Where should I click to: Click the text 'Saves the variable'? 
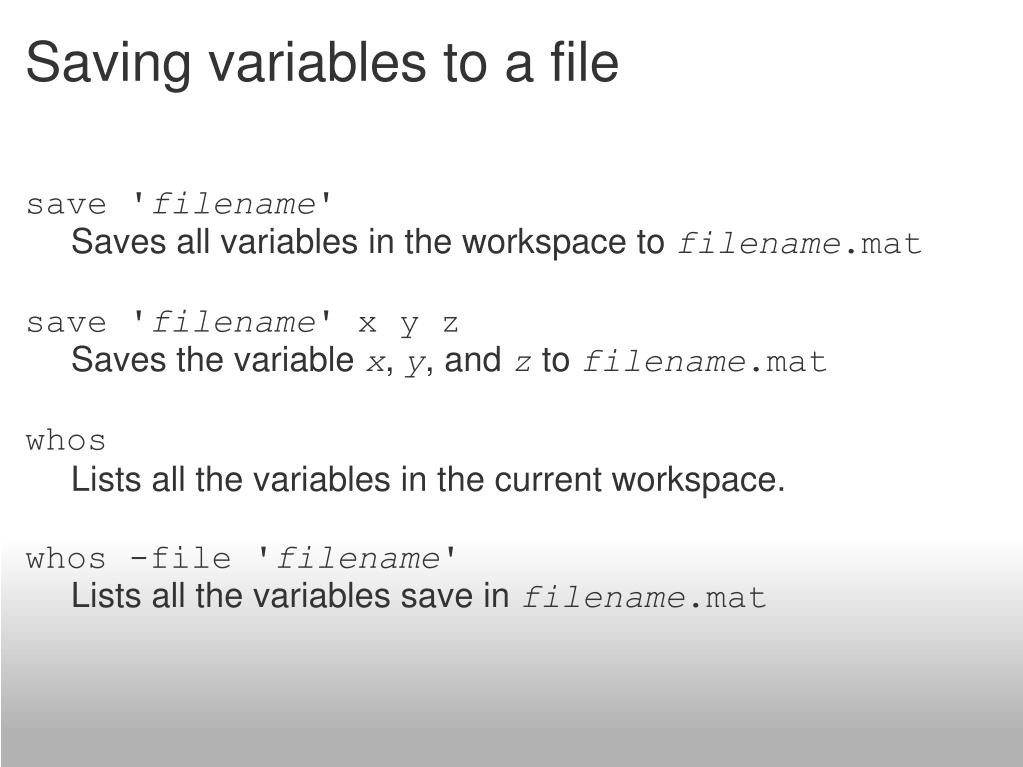tap(212, 360)
